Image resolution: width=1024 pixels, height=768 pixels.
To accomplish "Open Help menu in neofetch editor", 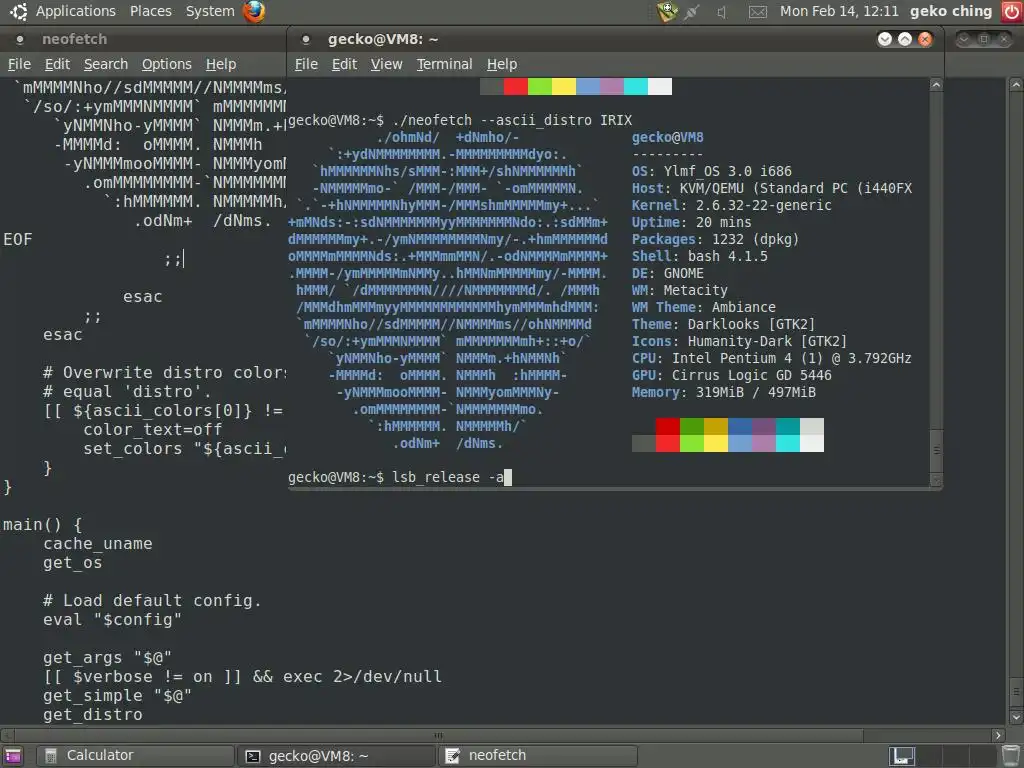I will 221,64.
